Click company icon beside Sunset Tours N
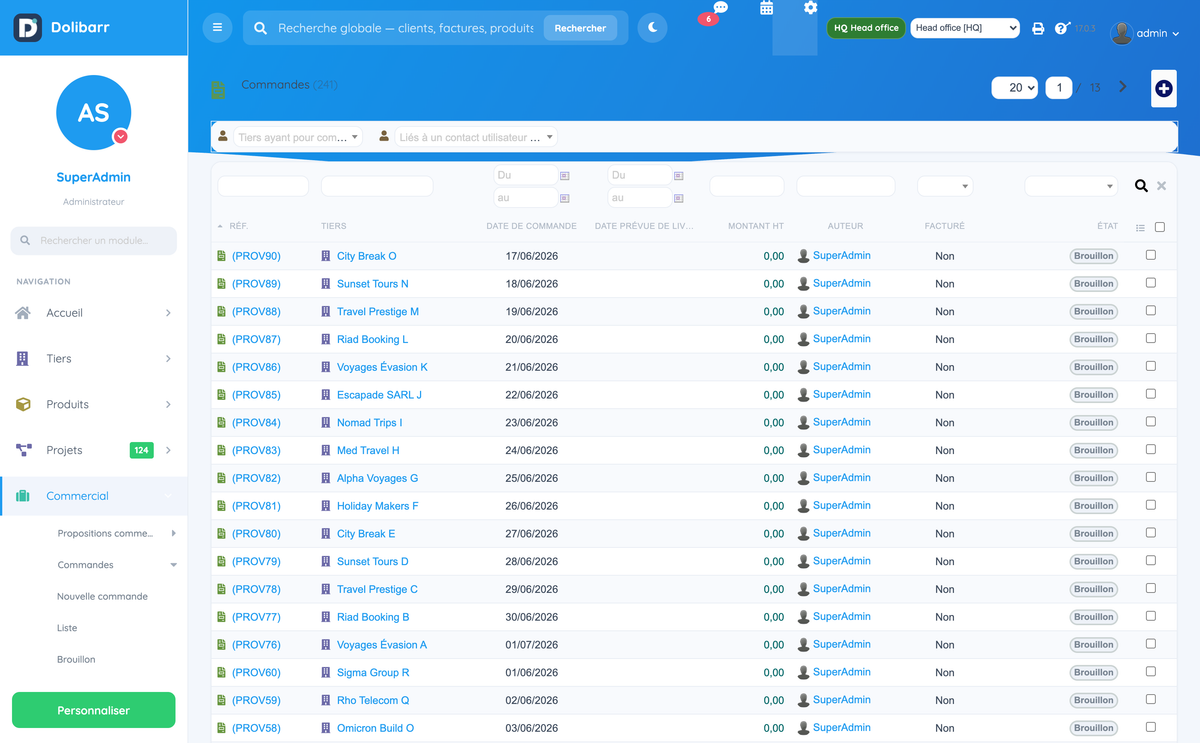This screenshot has height=743, width=1200. coord(325,284)
